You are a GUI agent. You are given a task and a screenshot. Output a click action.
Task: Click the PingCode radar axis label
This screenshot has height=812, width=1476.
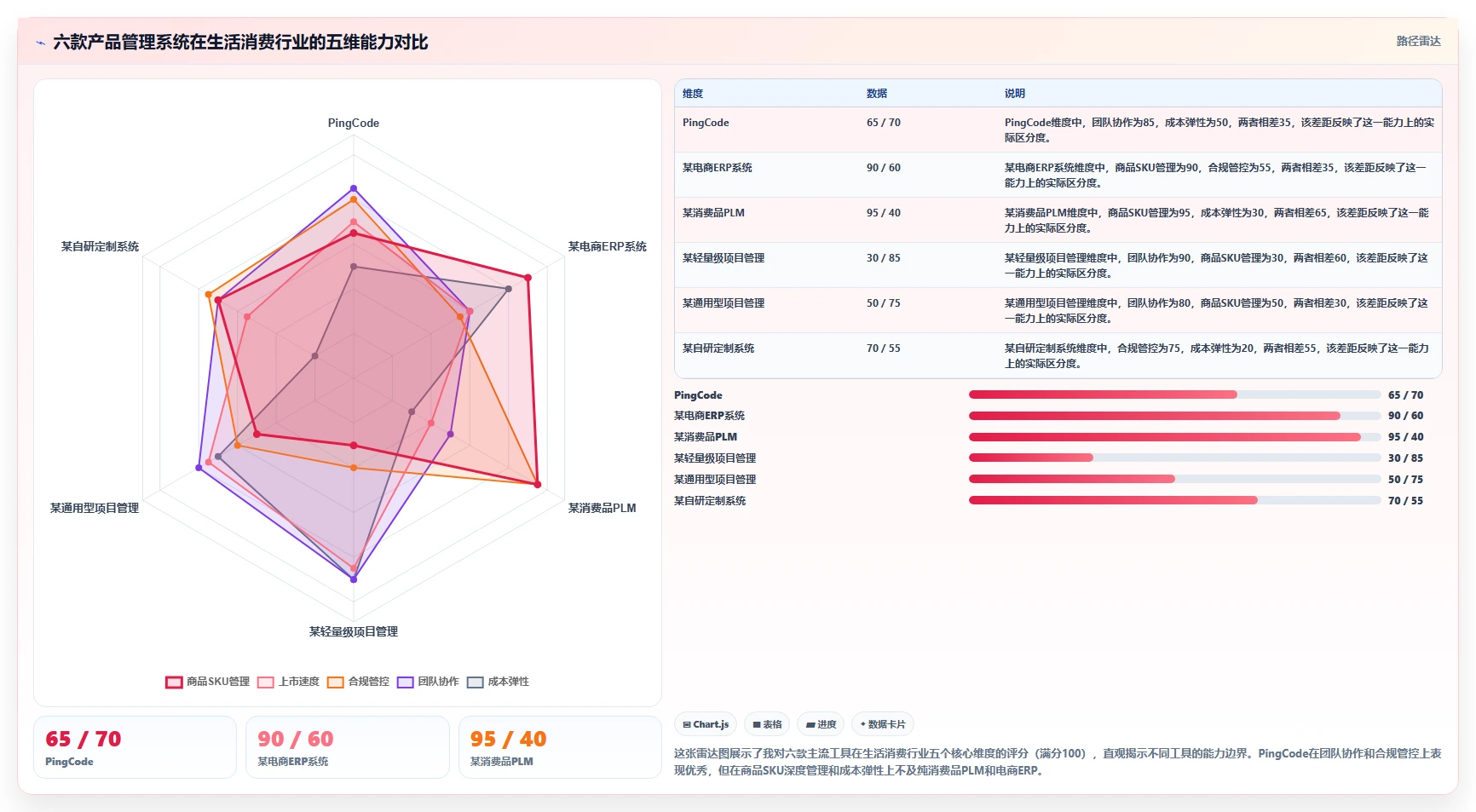[354, 123]
